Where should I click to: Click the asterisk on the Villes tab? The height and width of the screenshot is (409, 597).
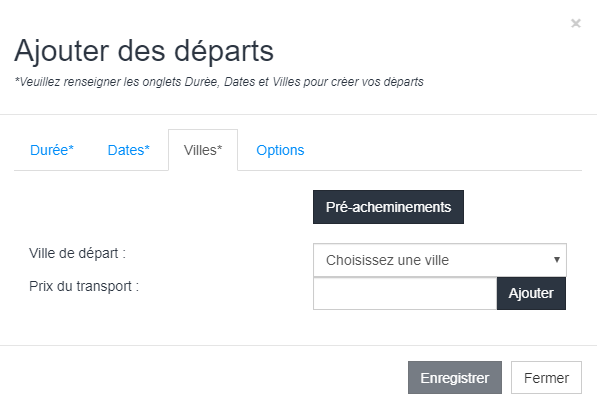pyautogui.click(x=219, y=147)
